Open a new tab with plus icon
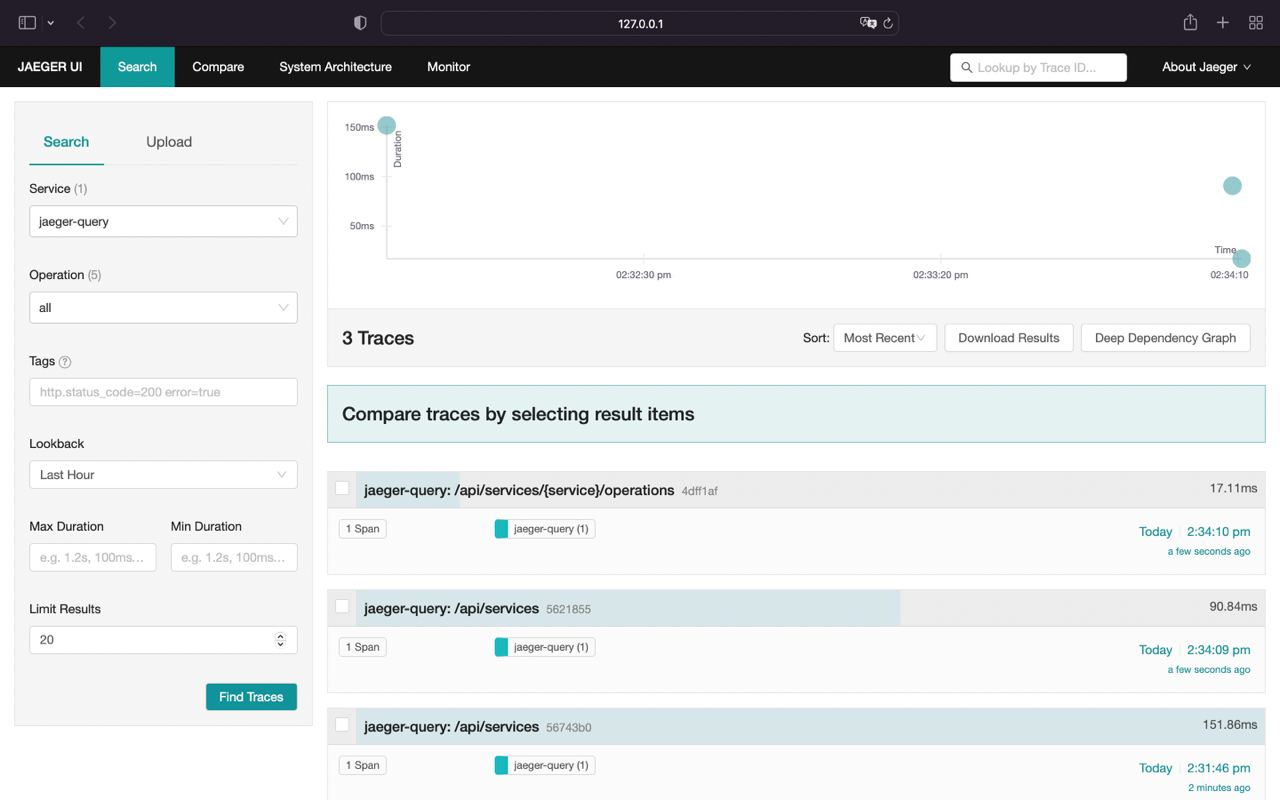The image size is (1280, 800). [1223, 23]
